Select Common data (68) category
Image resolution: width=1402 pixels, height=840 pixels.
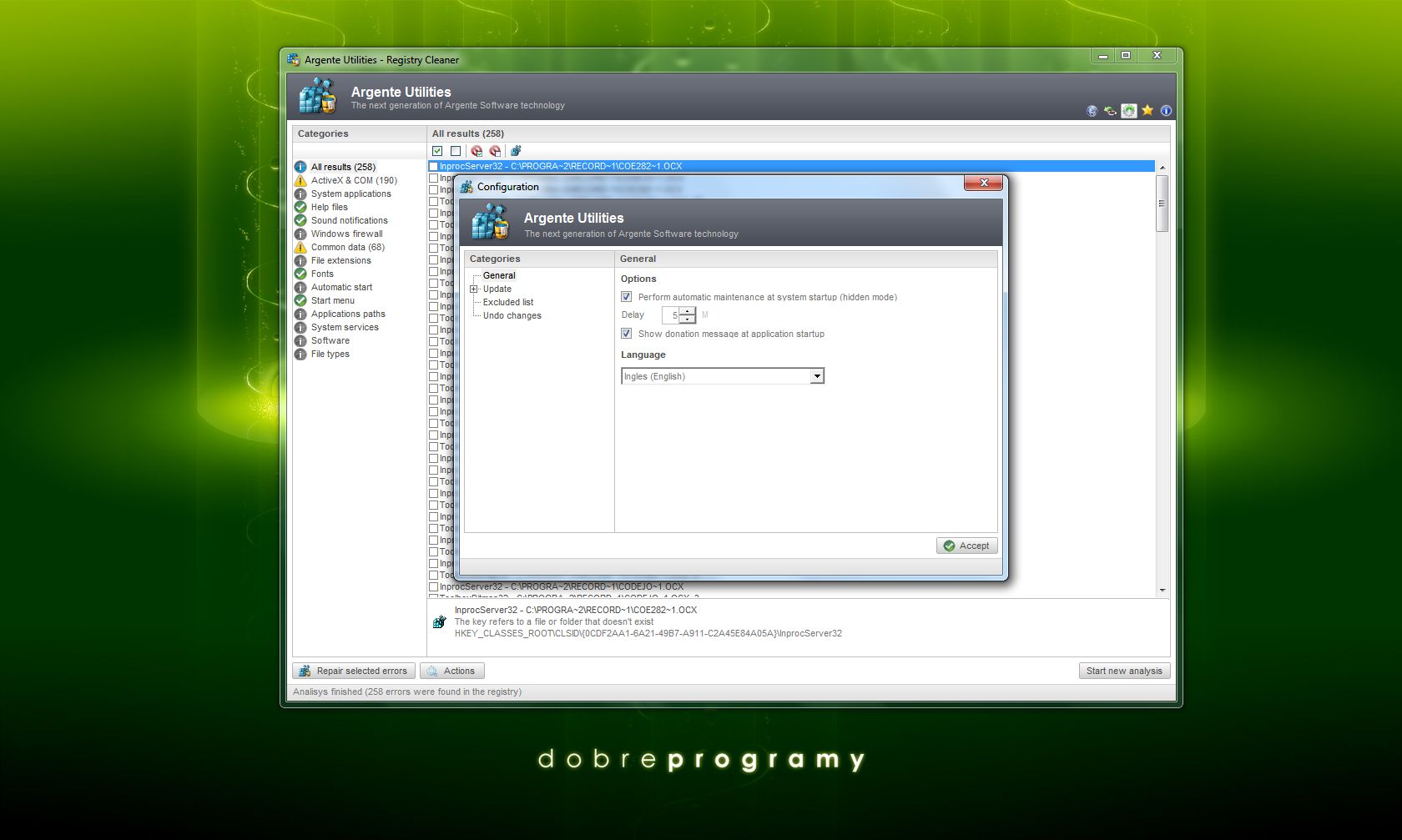(x=348, y=247)
